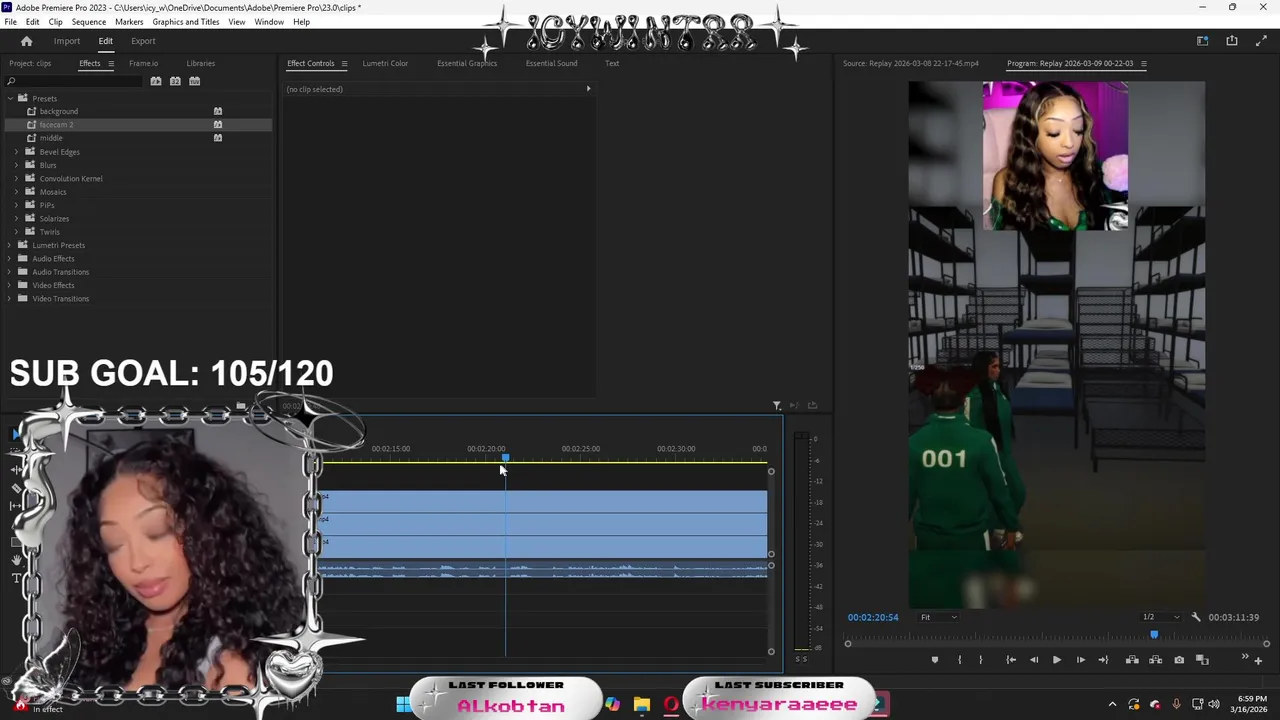
Task: Click the Mark Out button
Action: click(x=980, y=660)
